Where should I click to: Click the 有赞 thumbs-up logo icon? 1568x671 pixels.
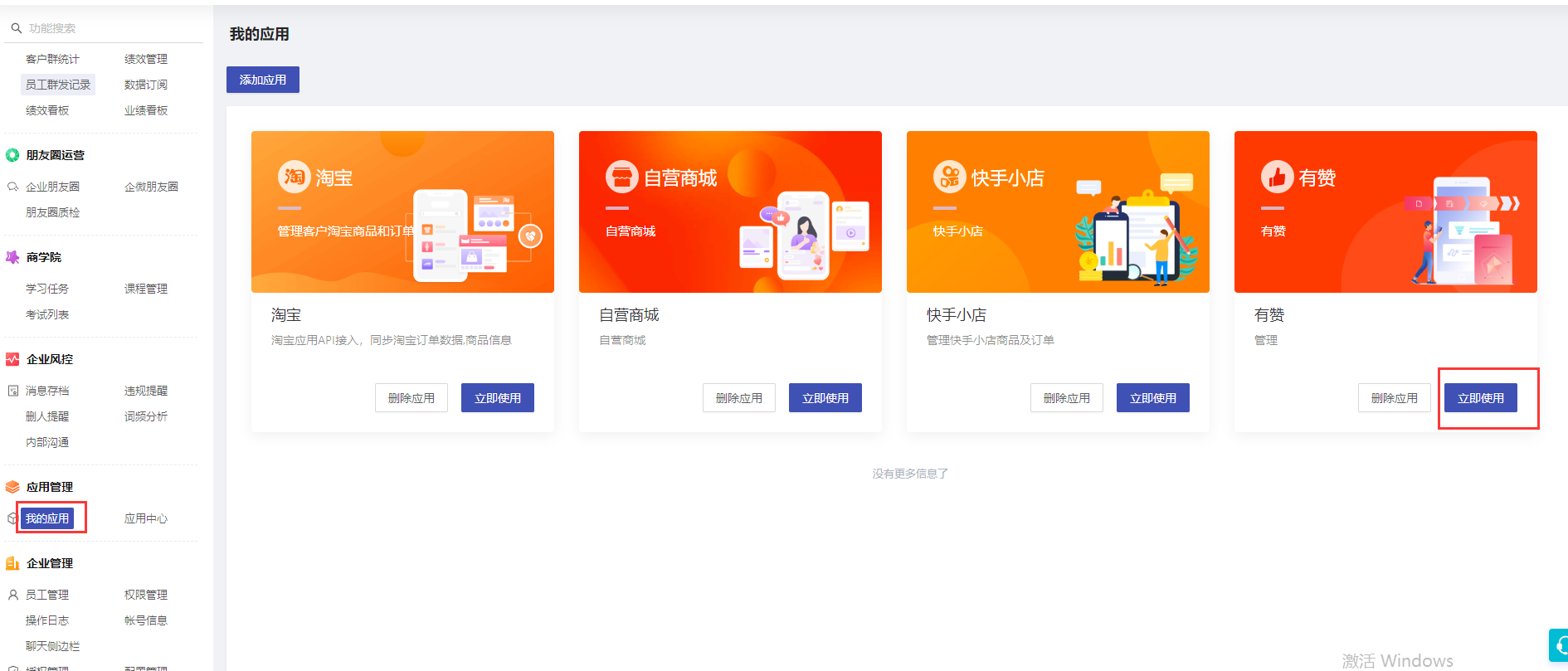[1277, 177]
